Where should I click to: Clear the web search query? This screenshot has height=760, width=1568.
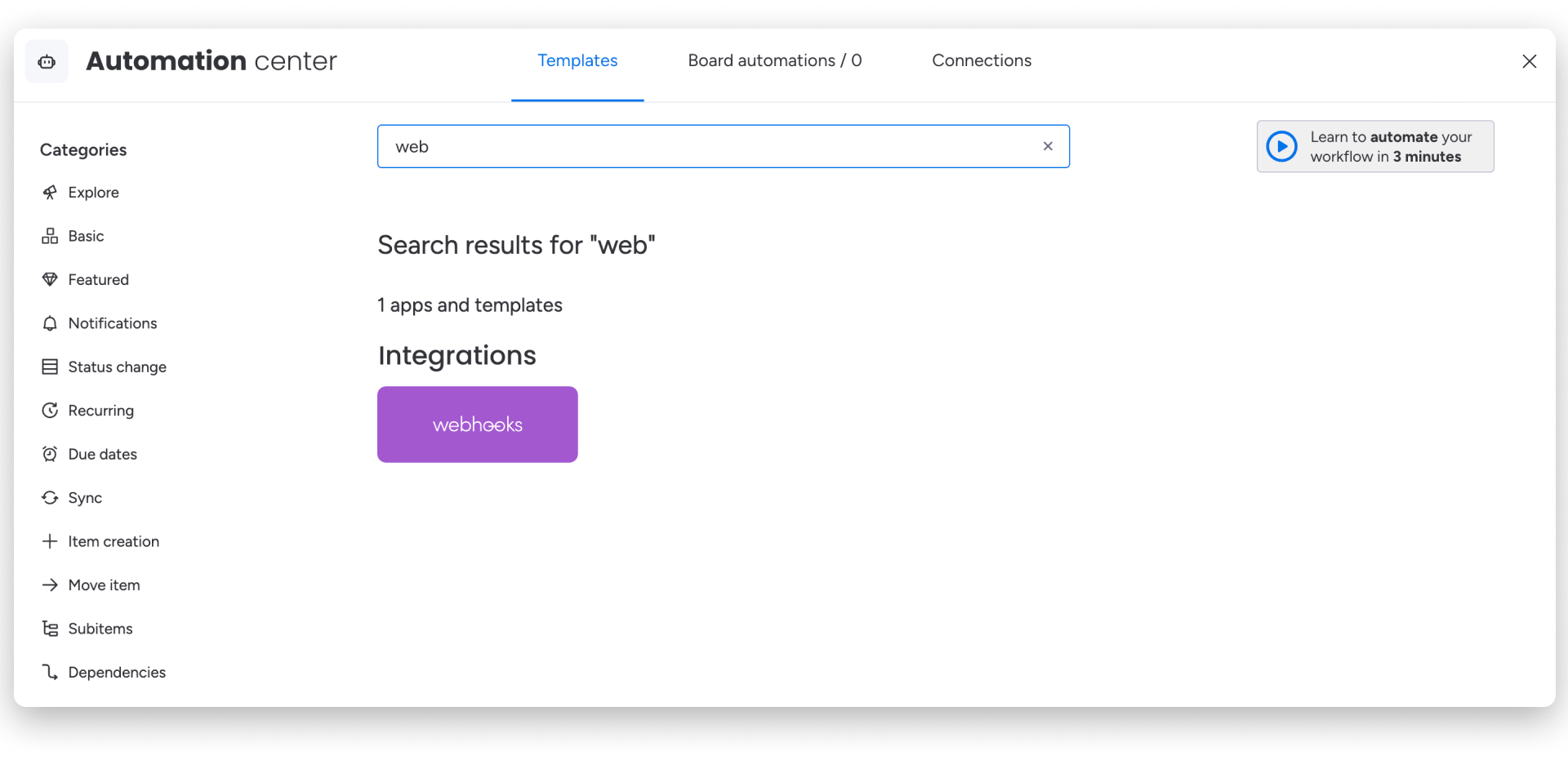coord(1048,146)
